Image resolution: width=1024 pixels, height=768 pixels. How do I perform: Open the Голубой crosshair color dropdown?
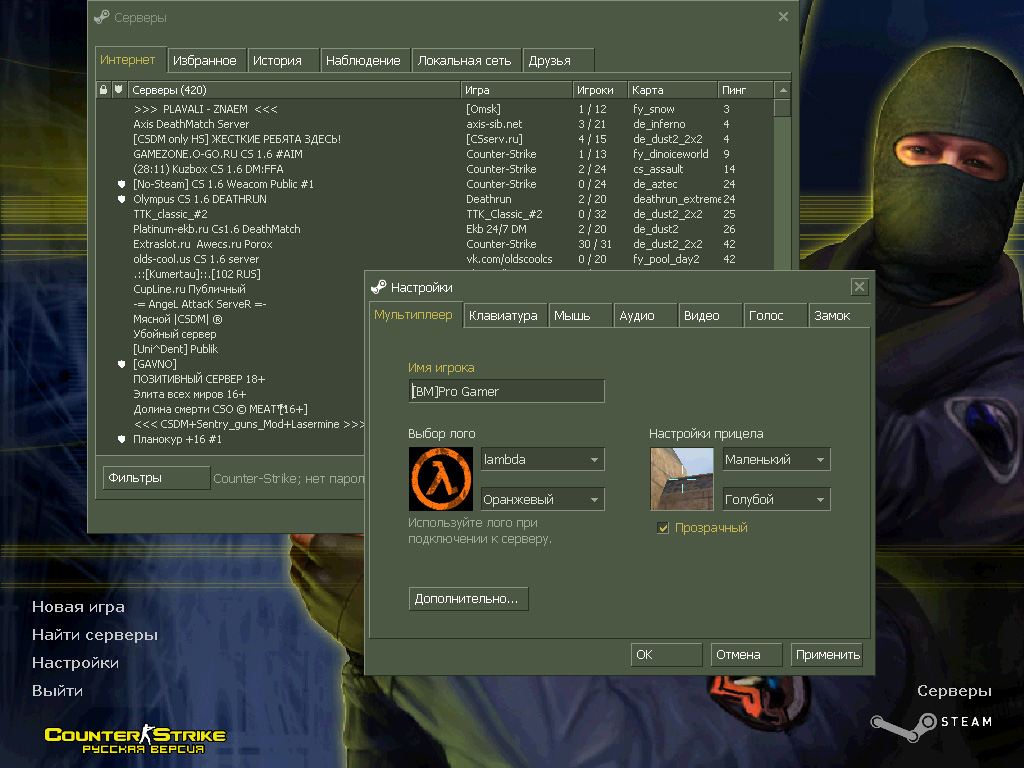(776, 500)
